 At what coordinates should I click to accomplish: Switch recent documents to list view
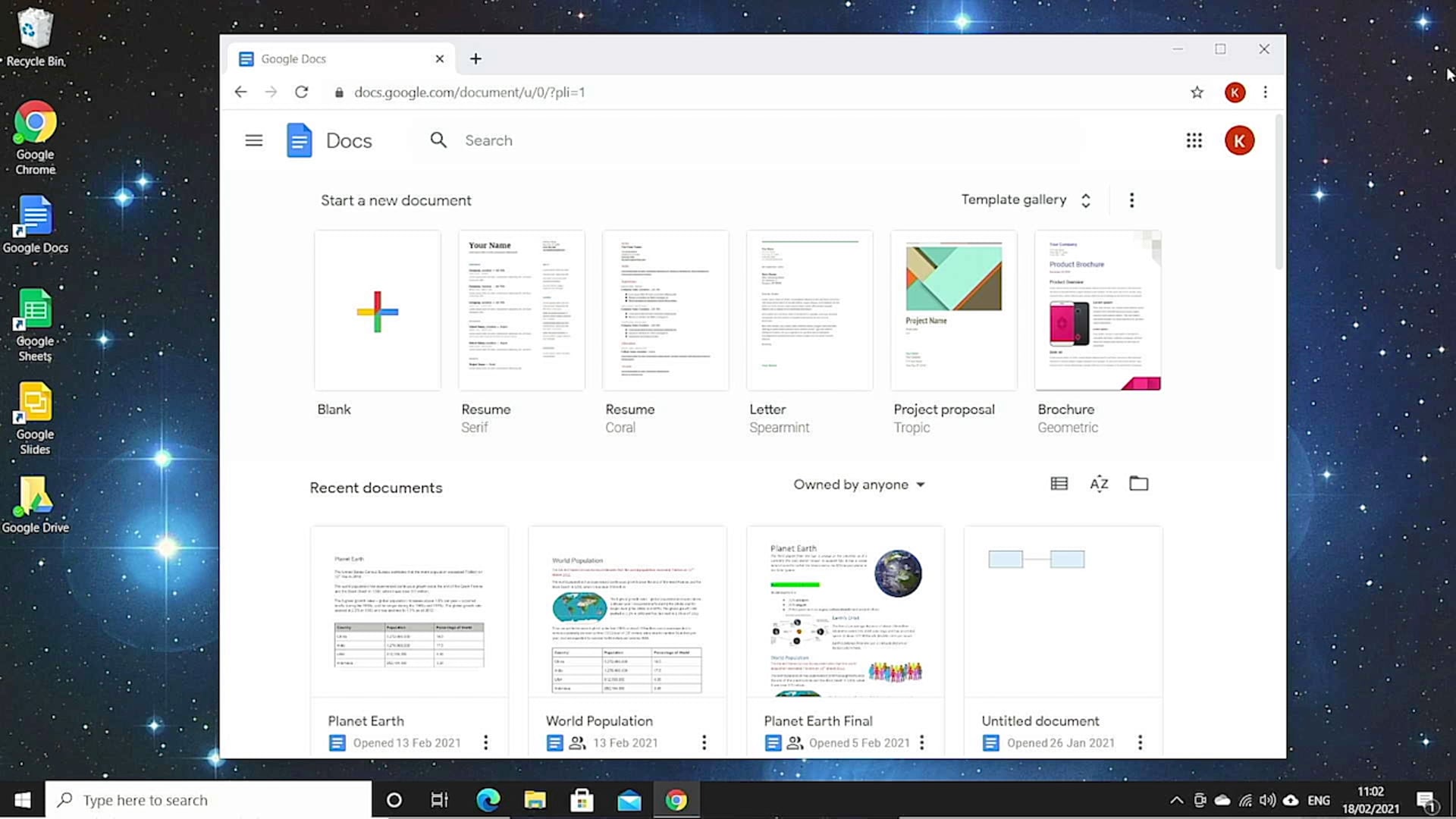pos(1059,483)
